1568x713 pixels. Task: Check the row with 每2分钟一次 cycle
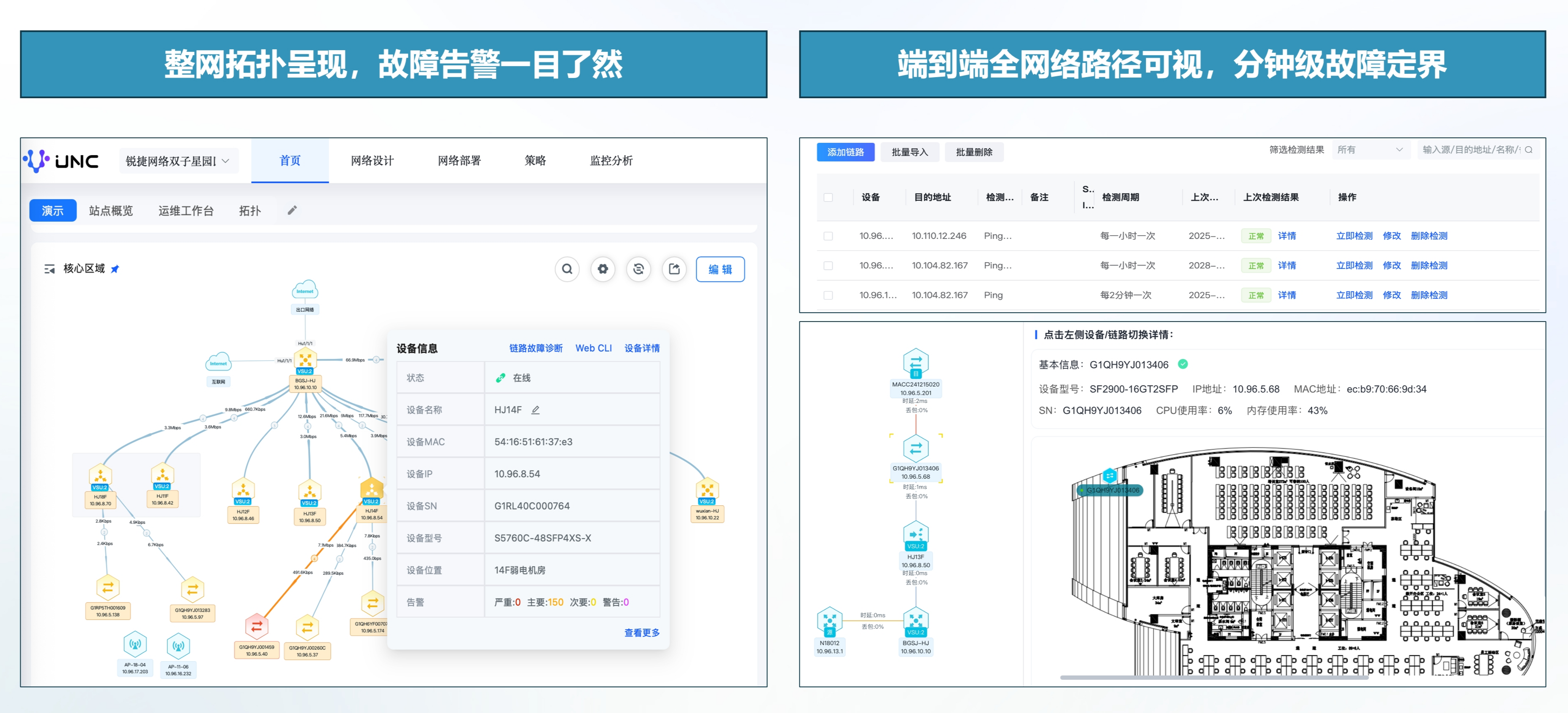tap(828, 295)
